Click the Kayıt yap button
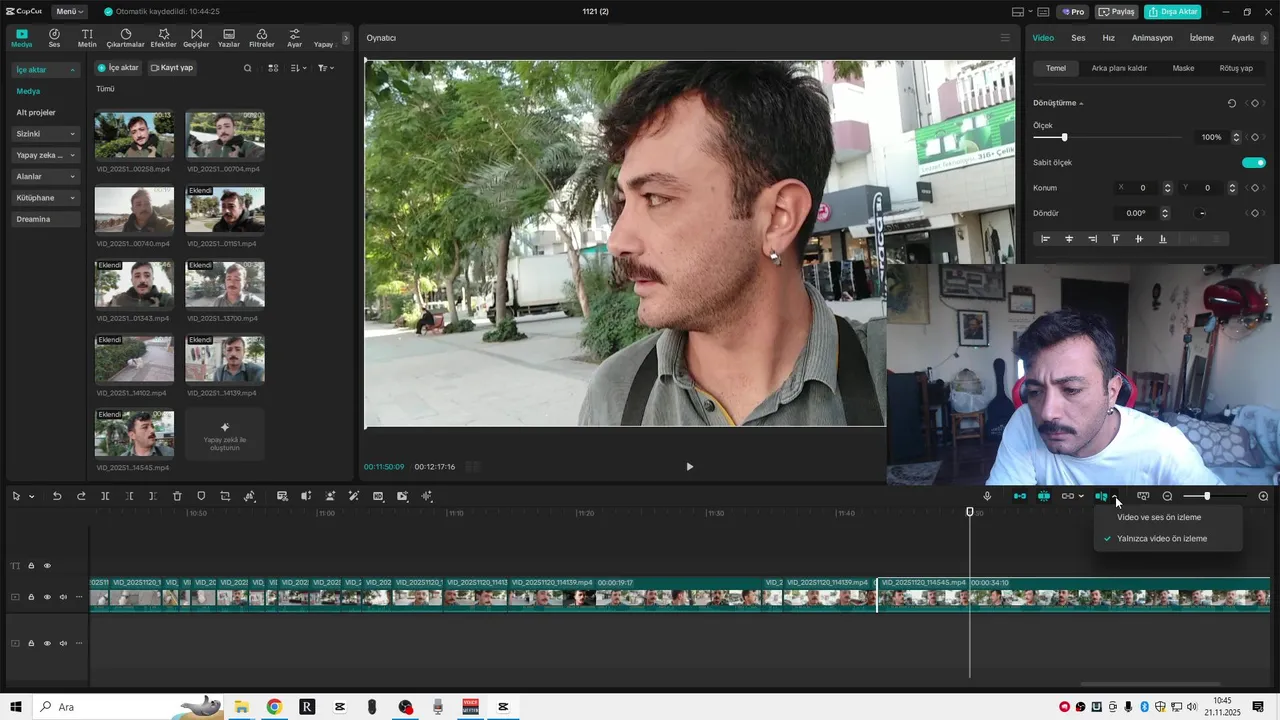This screenshot has height=720, width=1280. (171, 68)
